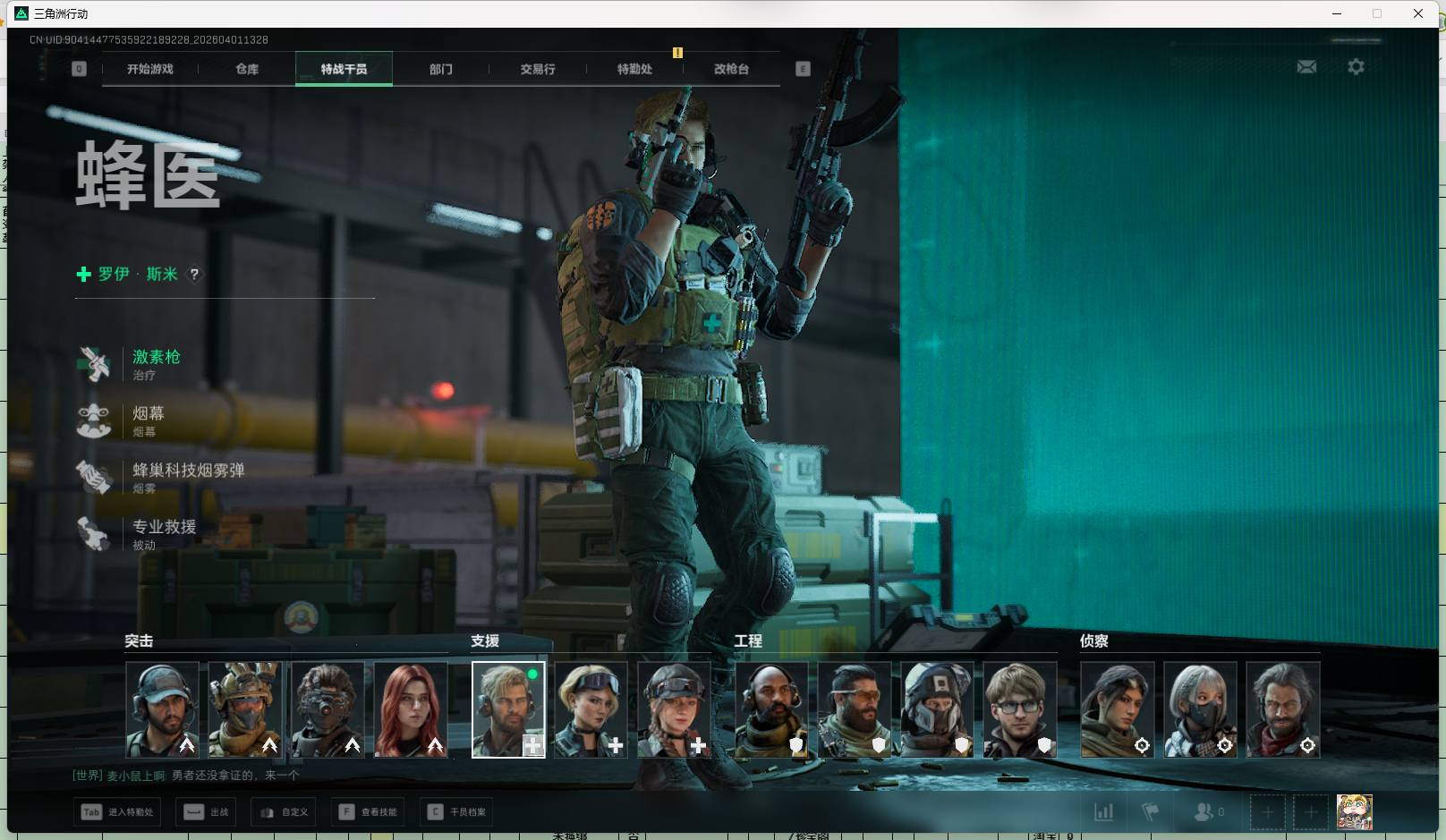
Task: Select the 烟幕 smoke skill icon
Action: pos(94,420)
